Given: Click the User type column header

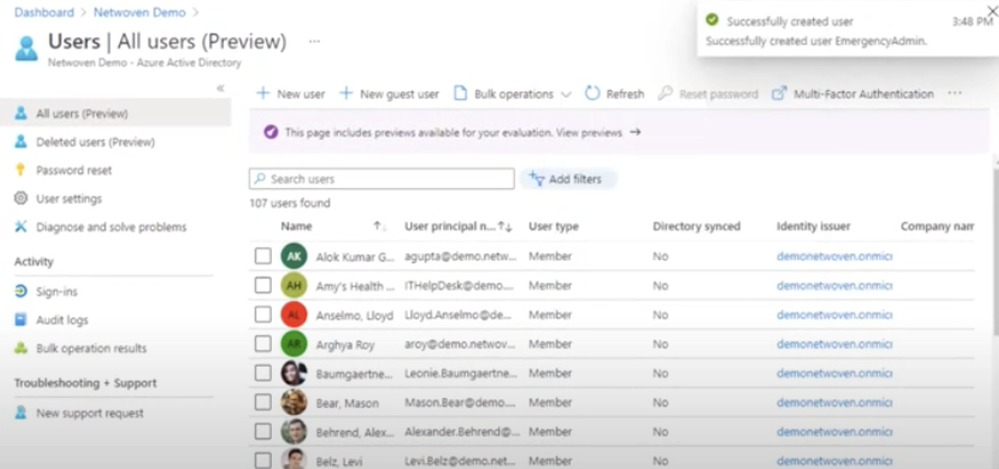Looking at the screenshot, I should (554, 226).
